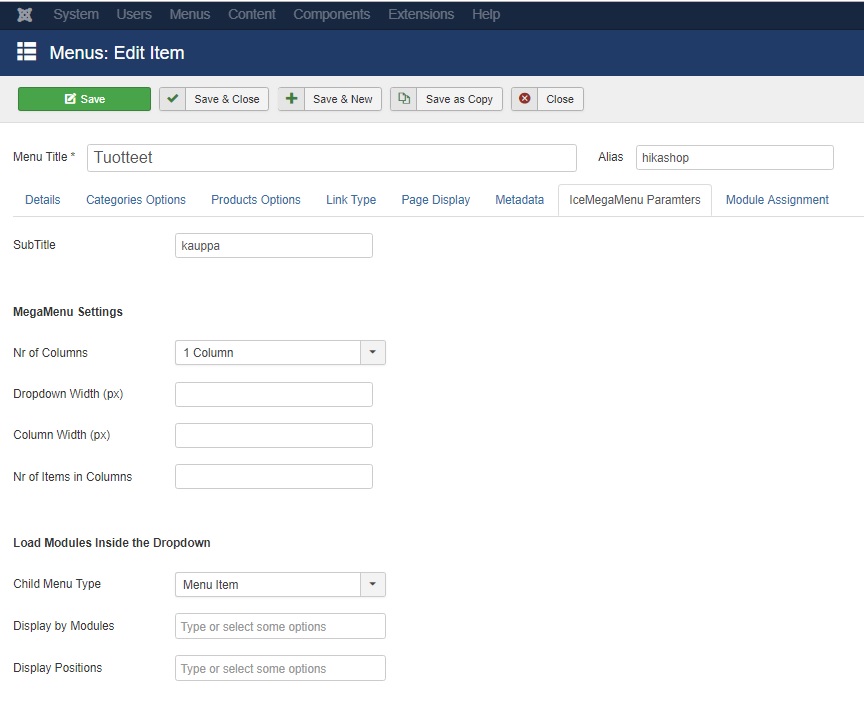The image size is (864, 715).
Task: Click the red X icon of Close
Action: pyautogui.click(x=525, y=99)
